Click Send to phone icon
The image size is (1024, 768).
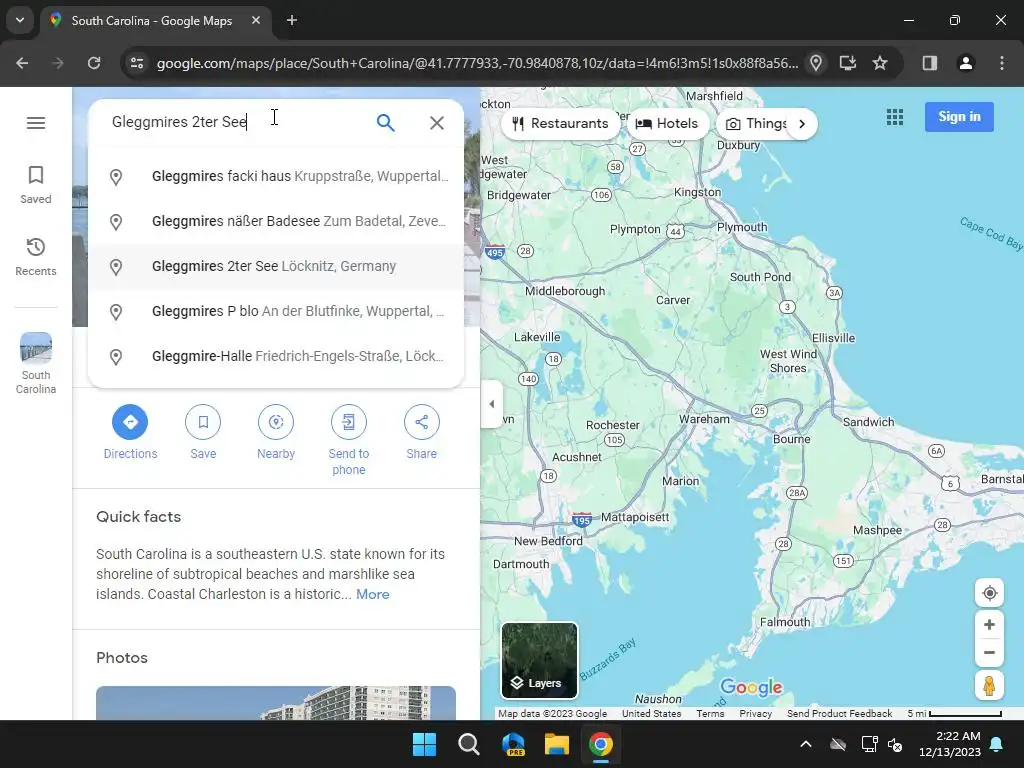349,422
